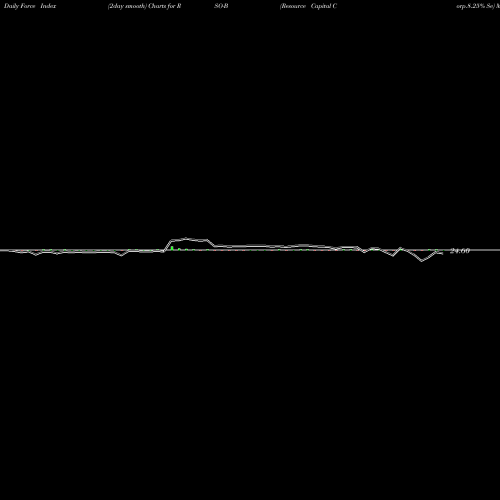Click the '(2day smooth) Charts for R' text
Image resolution: width=500 pixels, height=500 pixels.
click(144, 6)
